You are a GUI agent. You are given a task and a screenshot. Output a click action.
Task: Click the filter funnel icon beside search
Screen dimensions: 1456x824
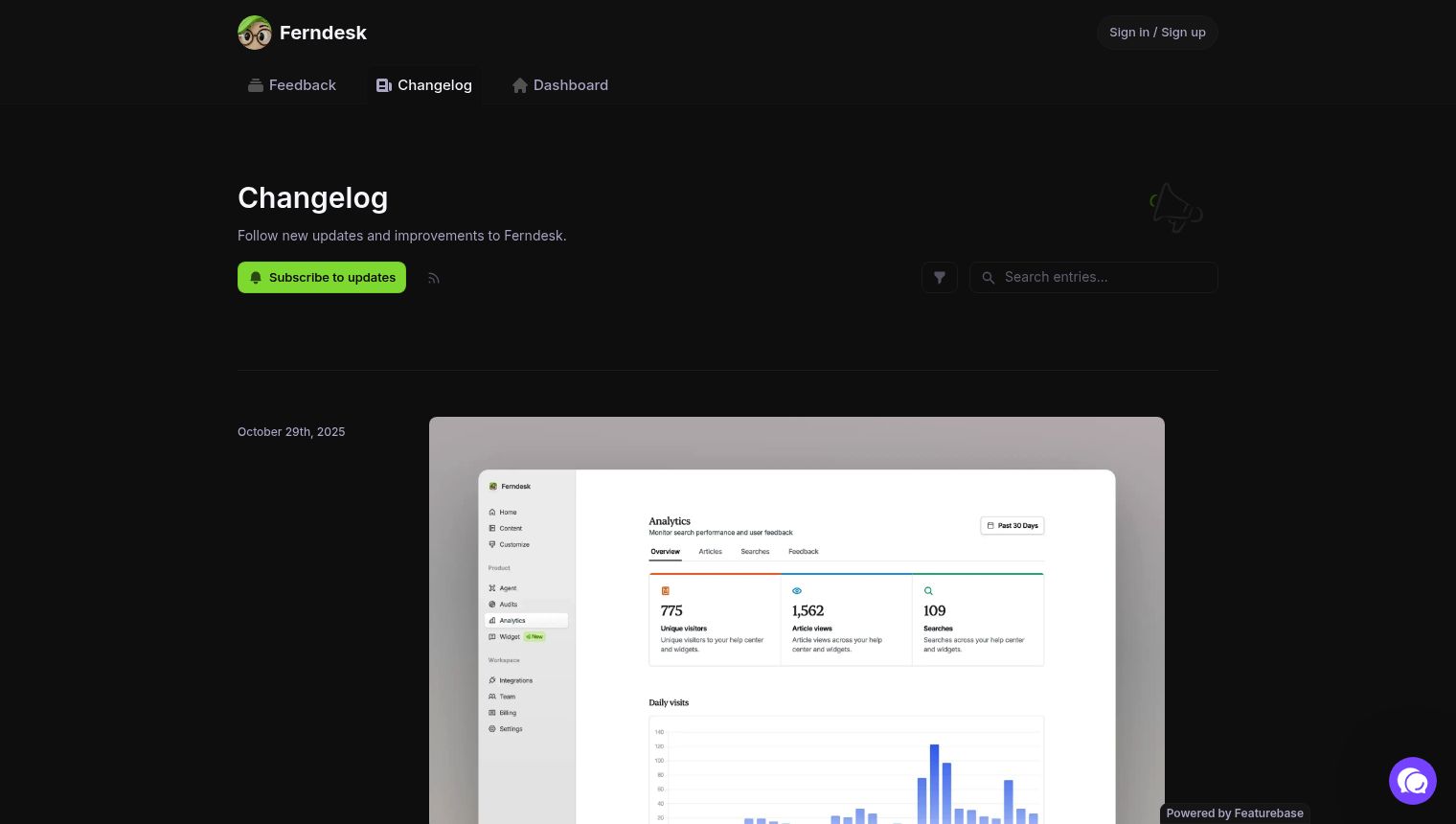pos(940,277)
